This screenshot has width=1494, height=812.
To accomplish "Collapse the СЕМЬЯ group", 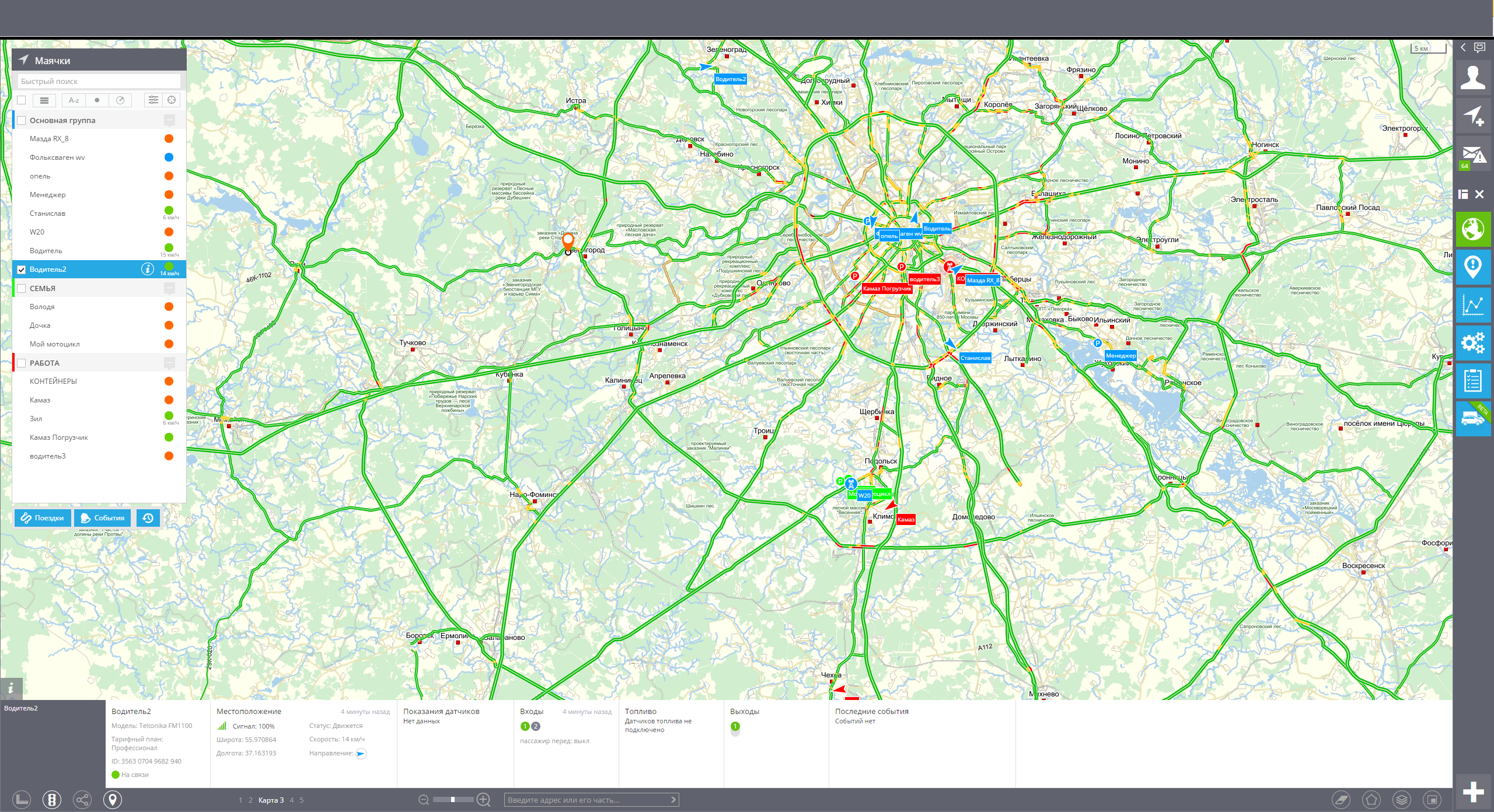I will click(x=169, y=288).
